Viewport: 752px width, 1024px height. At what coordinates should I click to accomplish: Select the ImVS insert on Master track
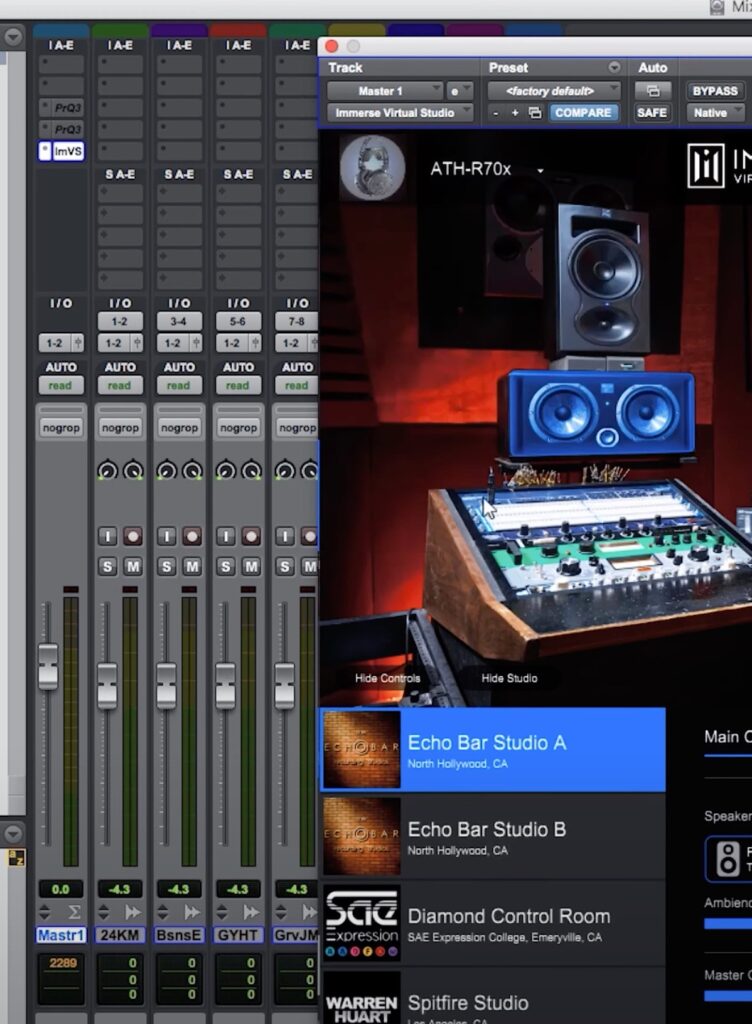[x=67, y=151]
